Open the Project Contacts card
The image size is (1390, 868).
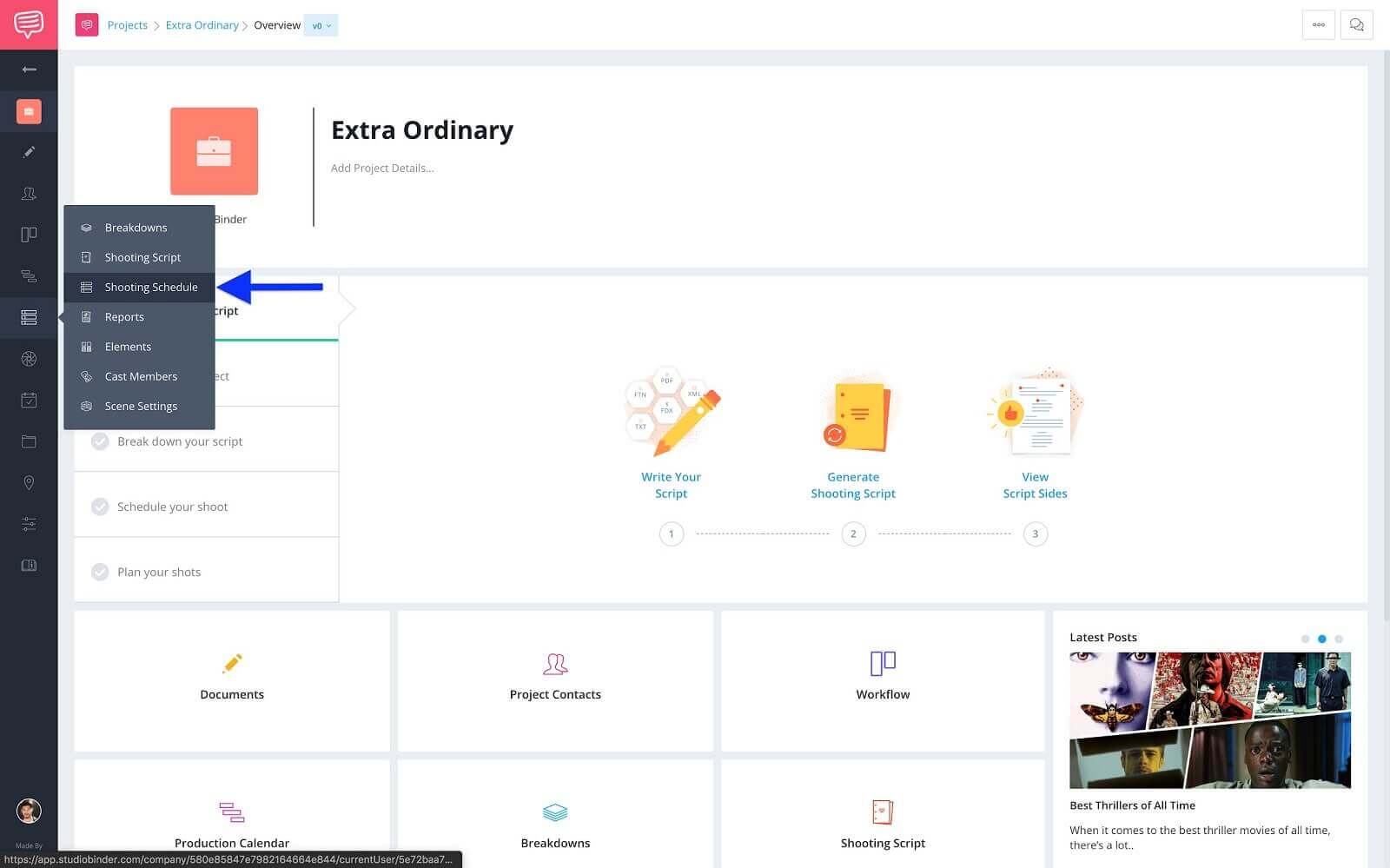(555, 680)
